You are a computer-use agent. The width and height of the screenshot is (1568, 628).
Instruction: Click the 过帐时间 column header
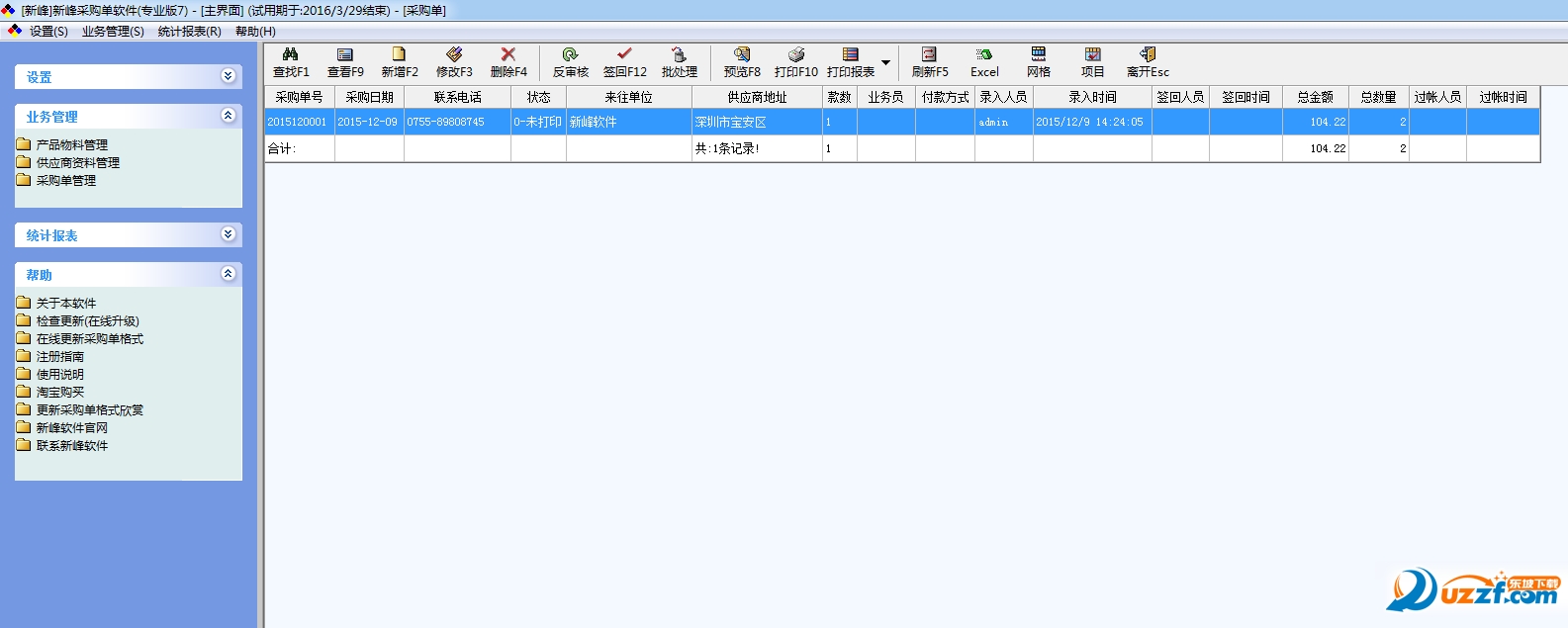[1504, 97]
